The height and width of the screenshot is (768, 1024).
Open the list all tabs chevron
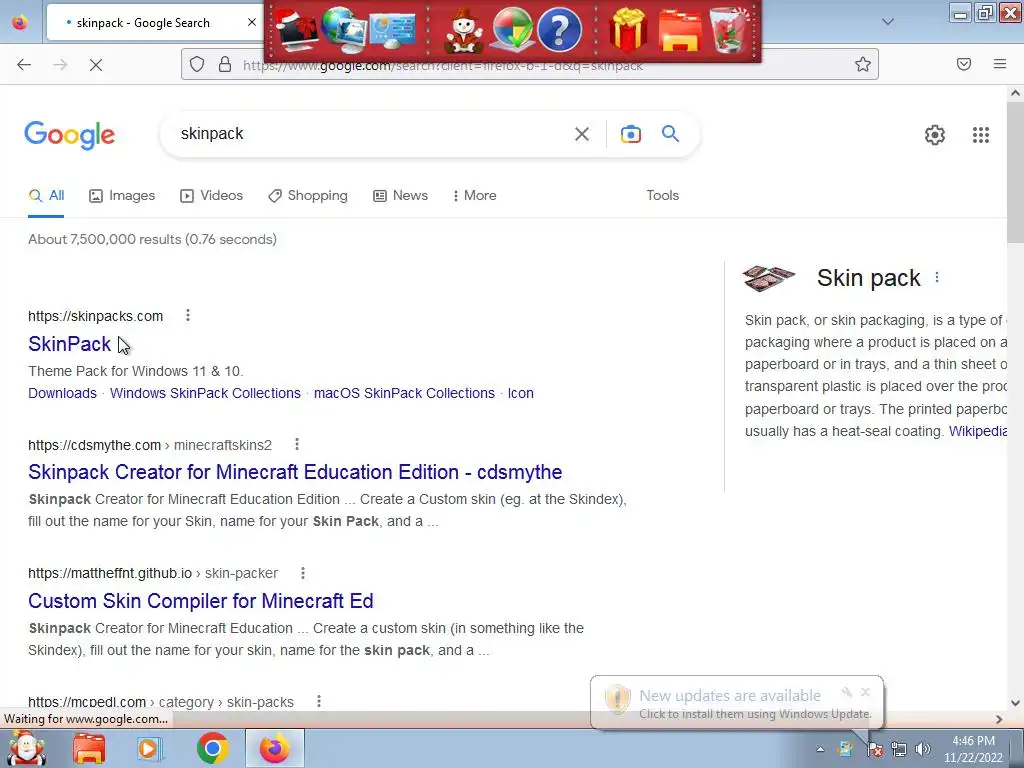coord(888,22)
